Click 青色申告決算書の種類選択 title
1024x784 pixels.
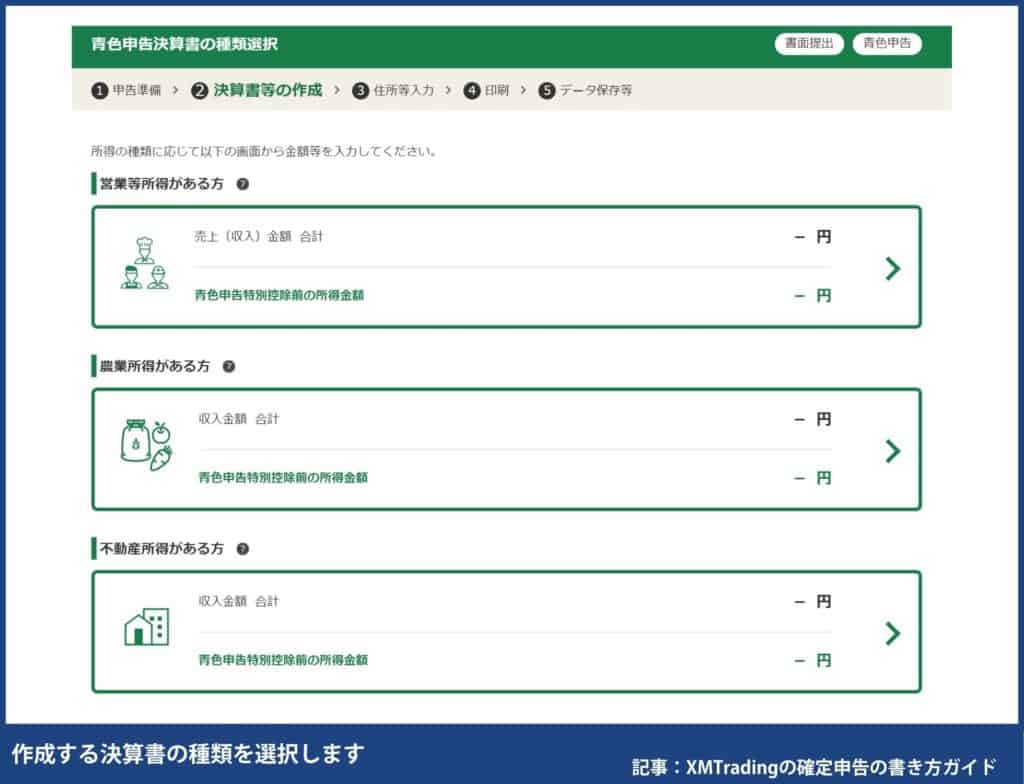pyautogui.click(x=185, y=44)
